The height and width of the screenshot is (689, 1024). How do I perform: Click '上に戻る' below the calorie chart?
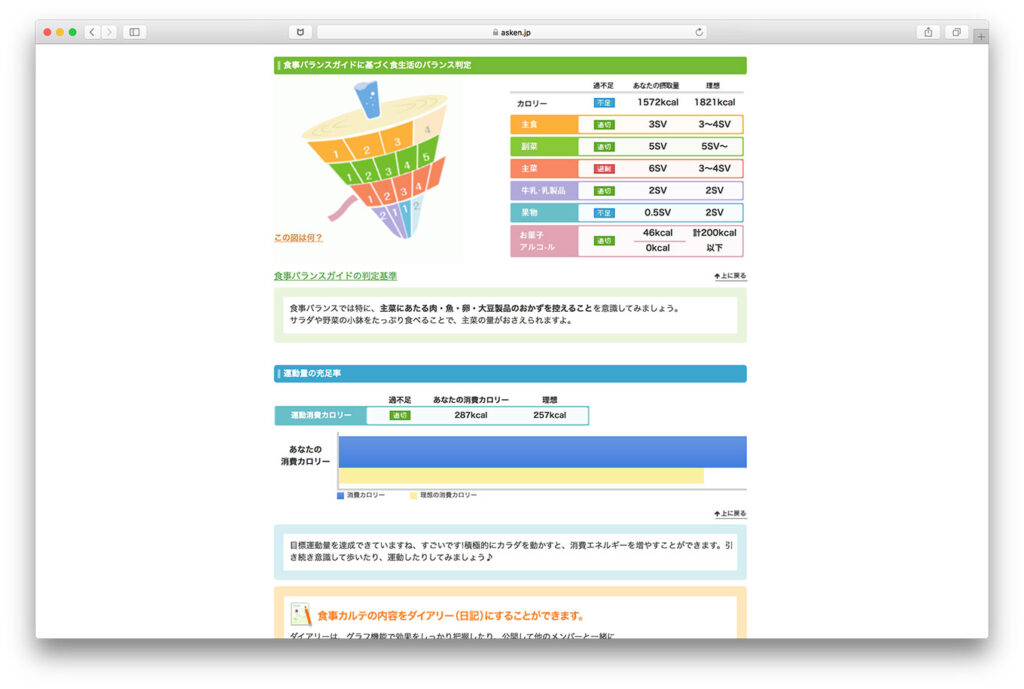(730, 513)
